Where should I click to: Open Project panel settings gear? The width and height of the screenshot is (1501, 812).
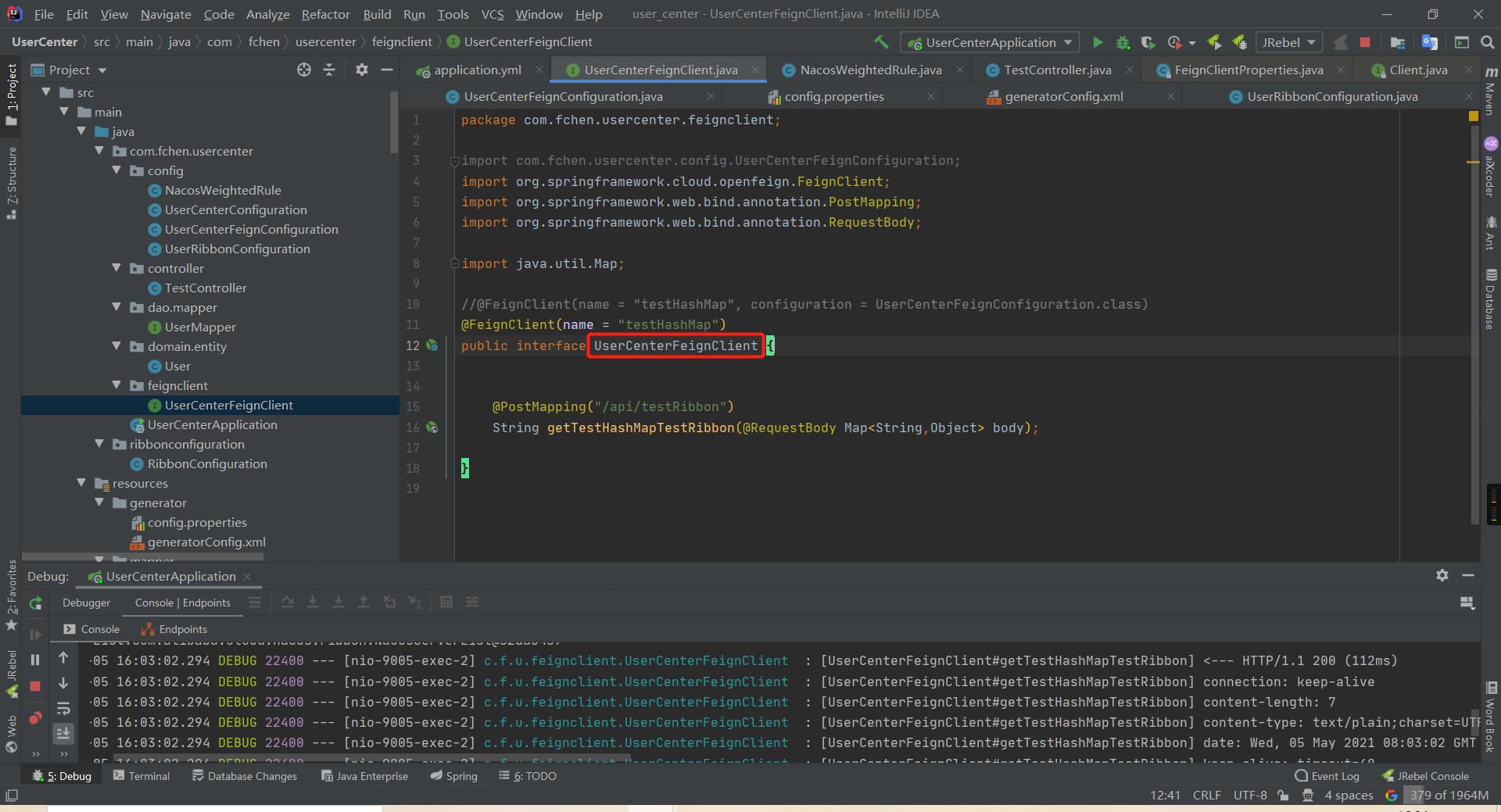tap(361, 70)
